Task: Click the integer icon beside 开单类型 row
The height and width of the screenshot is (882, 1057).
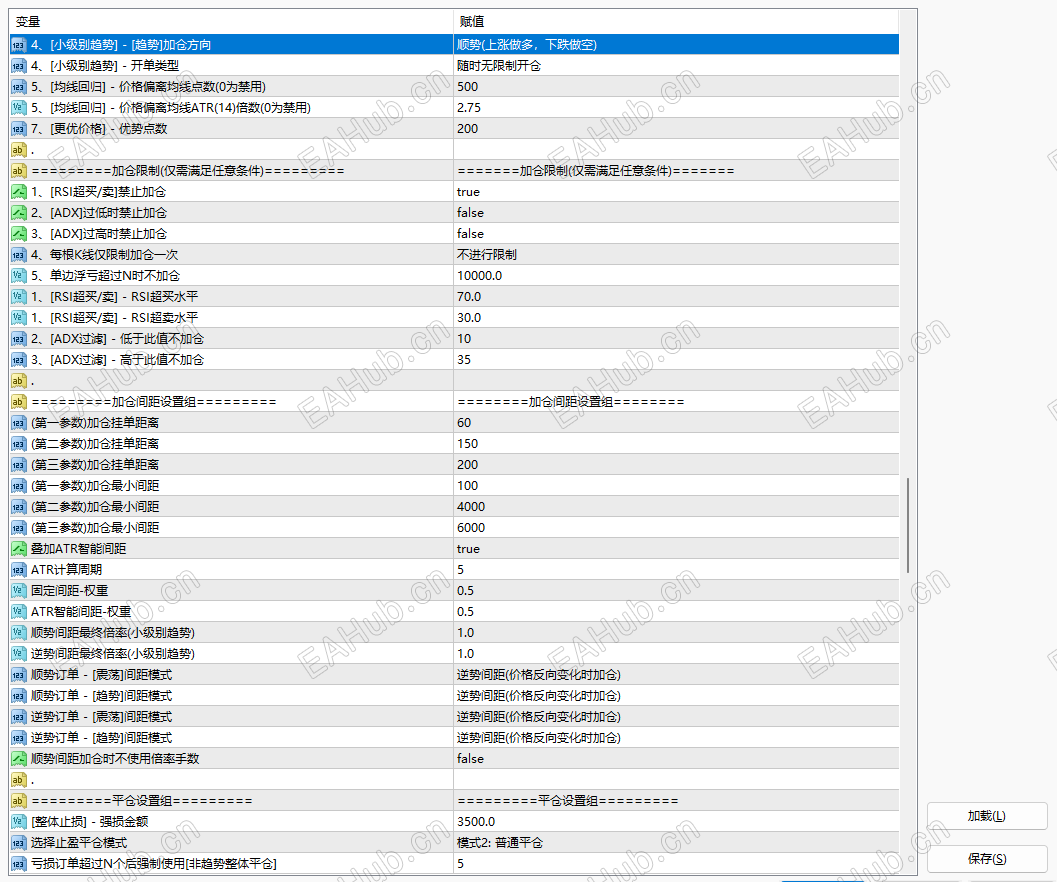Action: (x=18, y=66)
